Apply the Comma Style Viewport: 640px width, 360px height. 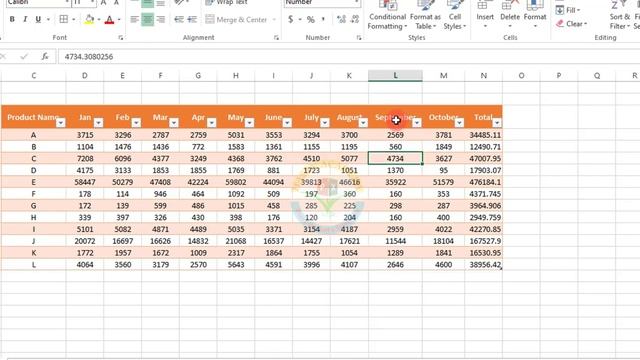[323, 19]
